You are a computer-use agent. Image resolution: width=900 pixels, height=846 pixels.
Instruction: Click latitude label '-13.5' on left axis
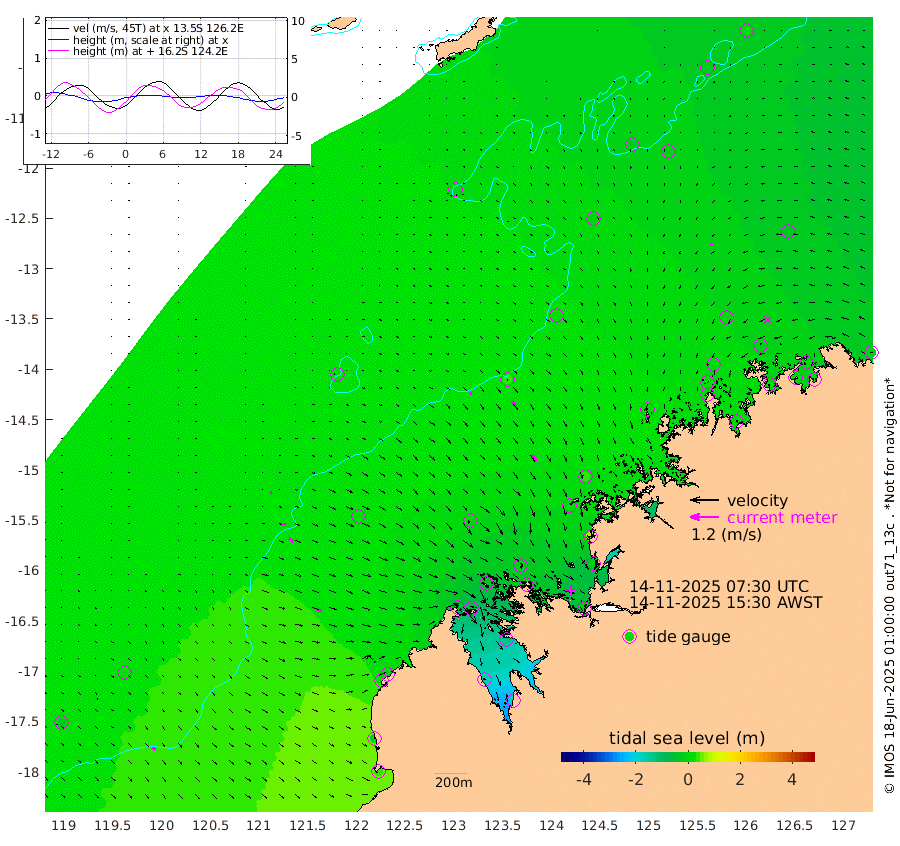coord(22,319)
